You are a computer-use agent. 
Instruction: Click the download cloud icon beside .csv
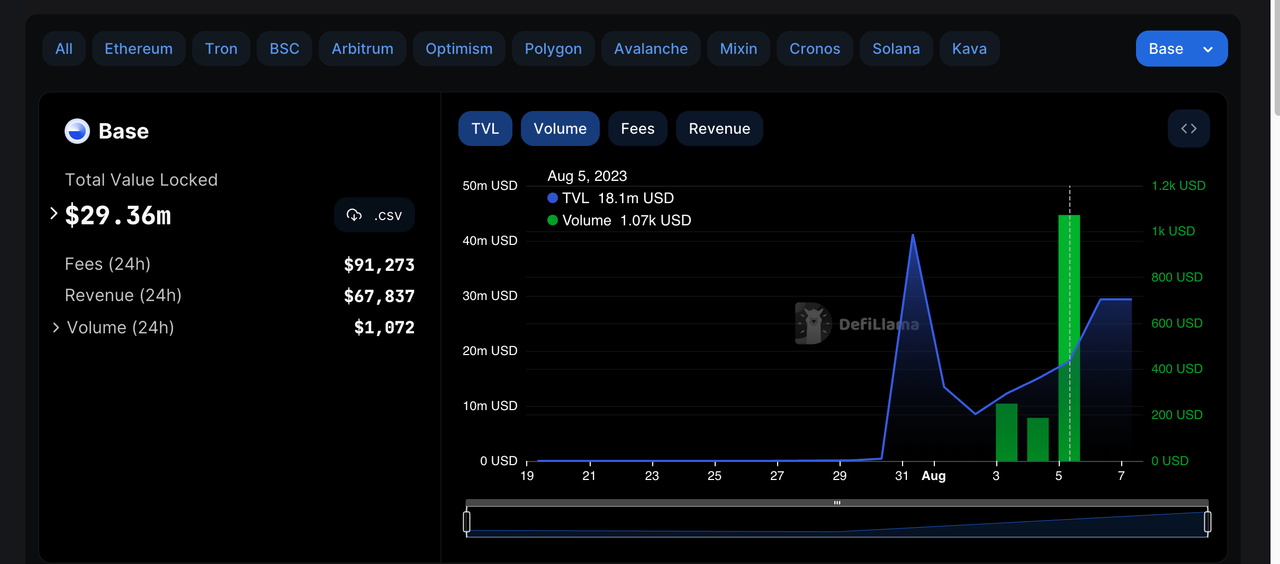click(354, 215)
